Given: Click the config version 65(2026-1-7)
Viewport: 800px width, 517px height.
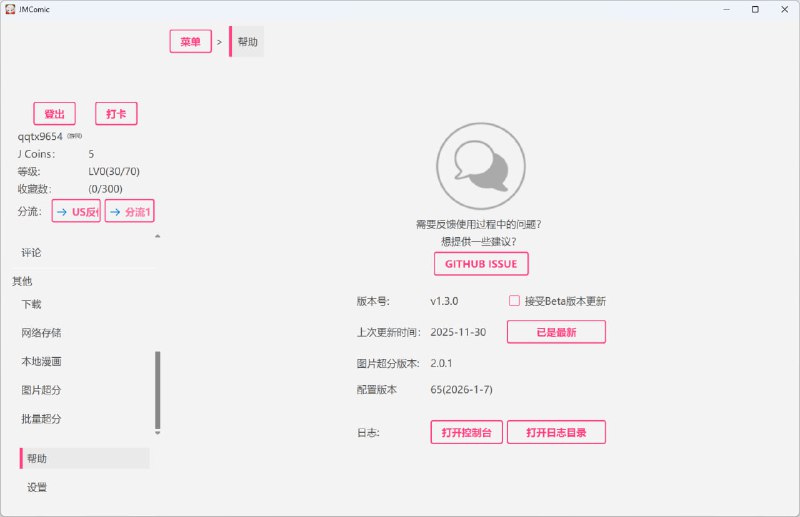Looking at the screenshot, I should pos(461,389).
